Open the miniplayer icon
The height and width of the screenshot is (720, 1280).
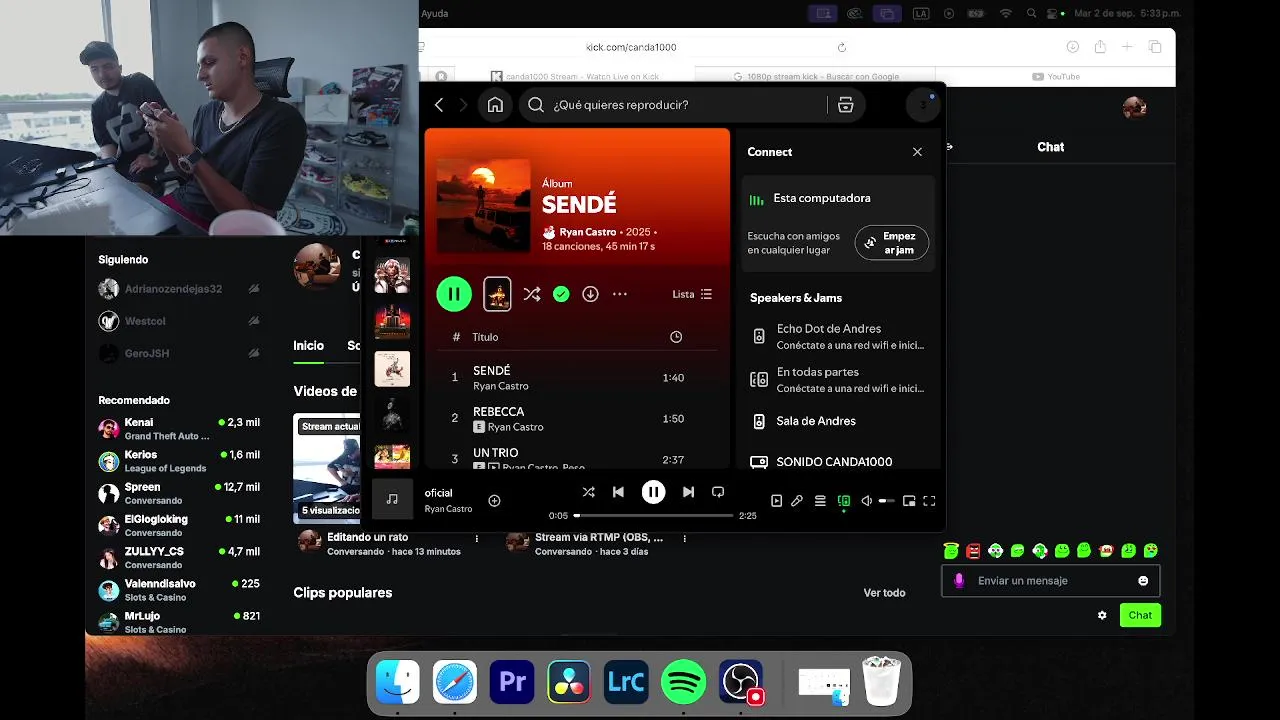(909, 501)
